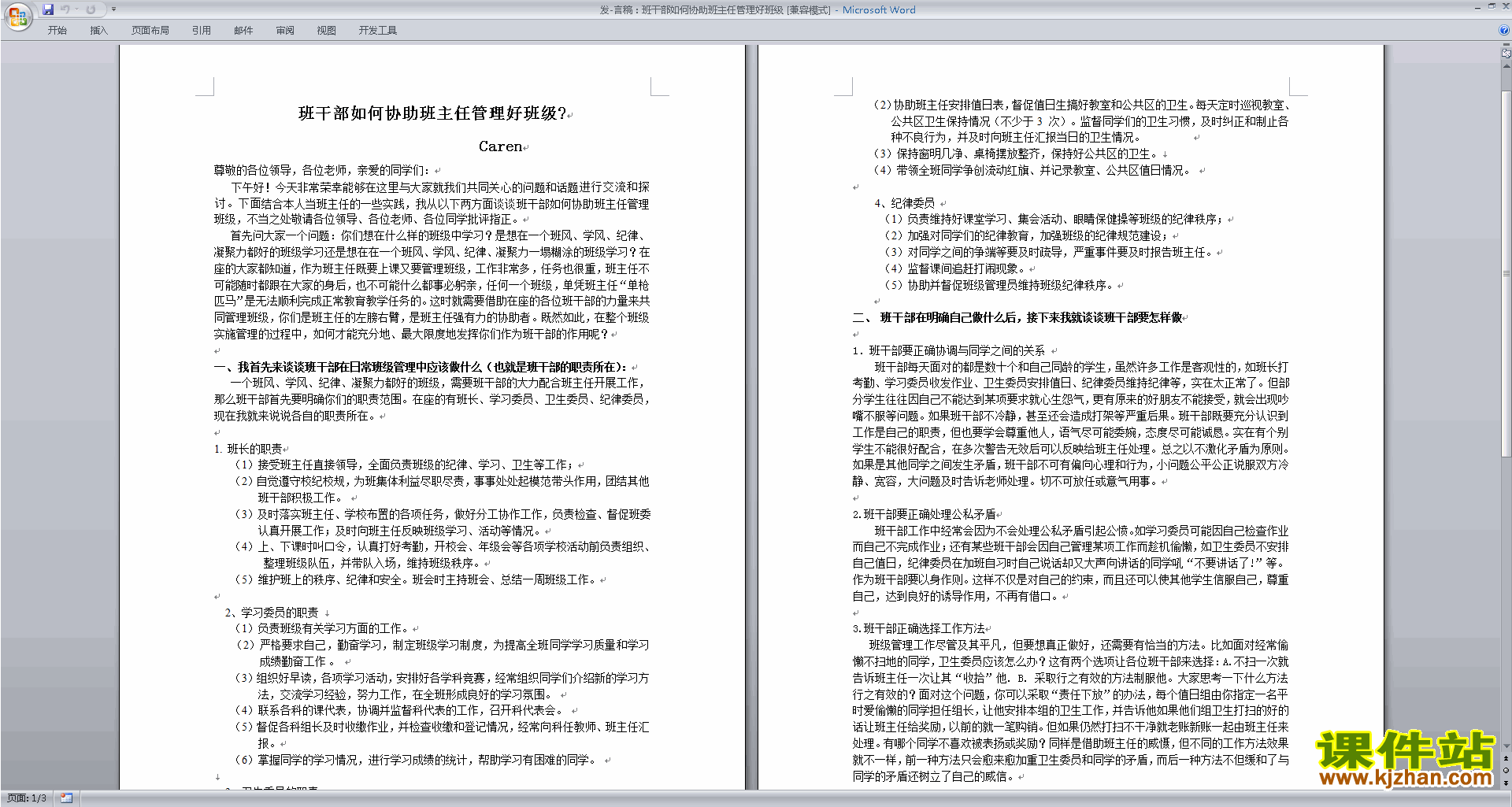The height and width of the screenshot is (807, 1512).
Task: Click line (1) 负责班级有关学习方面的工作
Action: pyautogui.click(x=322, y=629)
